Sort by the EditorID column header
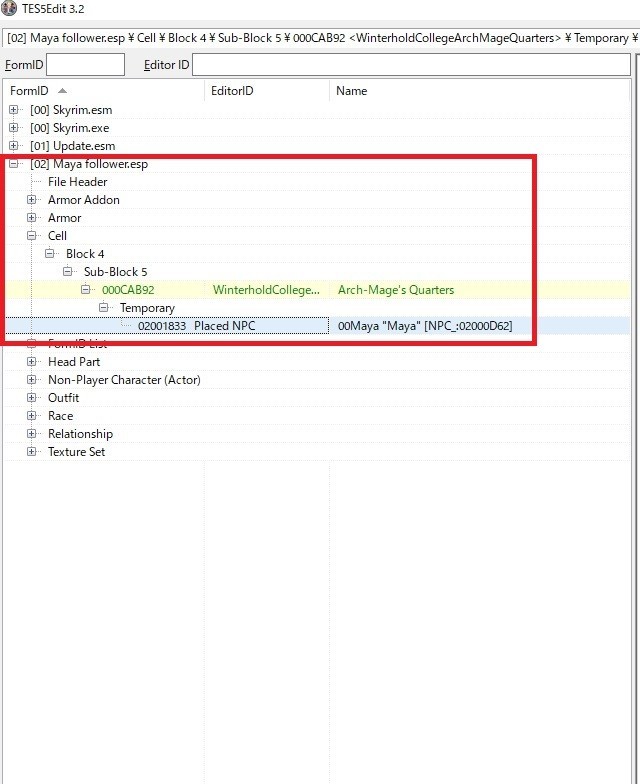Image resolution: width=640 pixels, height=784 pixels. click(x=267, y=90)
